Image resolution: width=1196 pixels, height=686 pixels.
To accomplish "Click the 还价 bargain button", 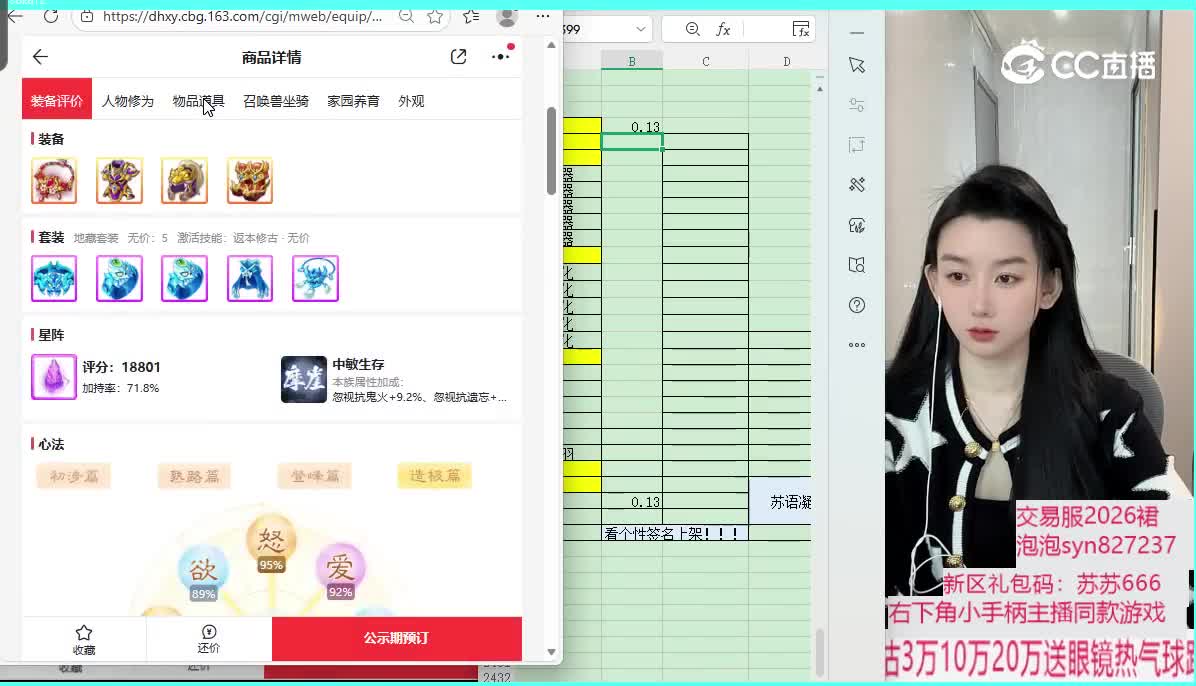I will tap(208, 639).
